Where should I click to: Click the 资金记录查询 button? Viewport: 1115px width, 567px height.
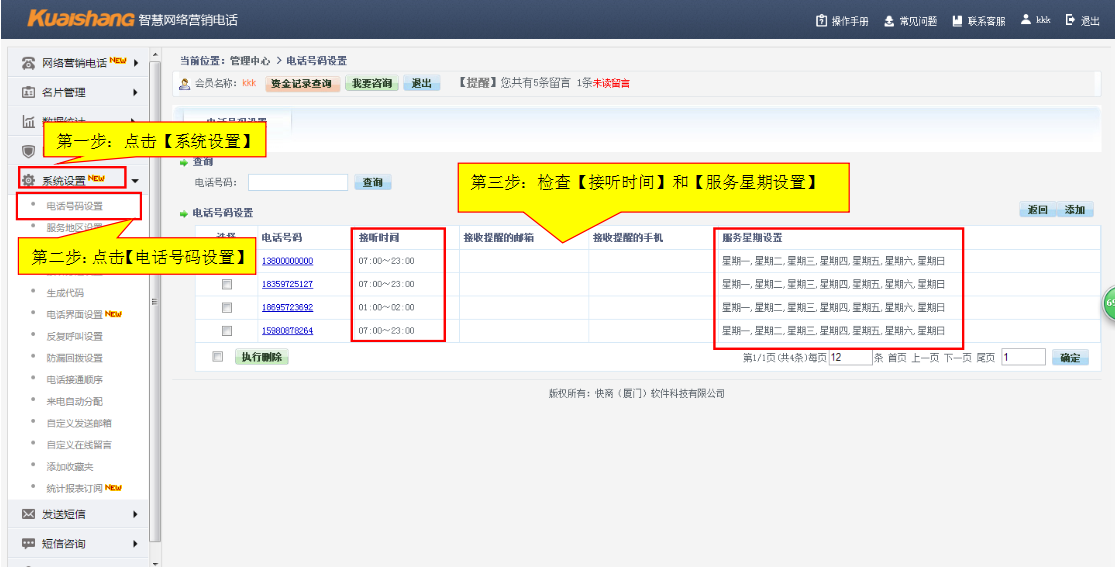pos(302,84)
